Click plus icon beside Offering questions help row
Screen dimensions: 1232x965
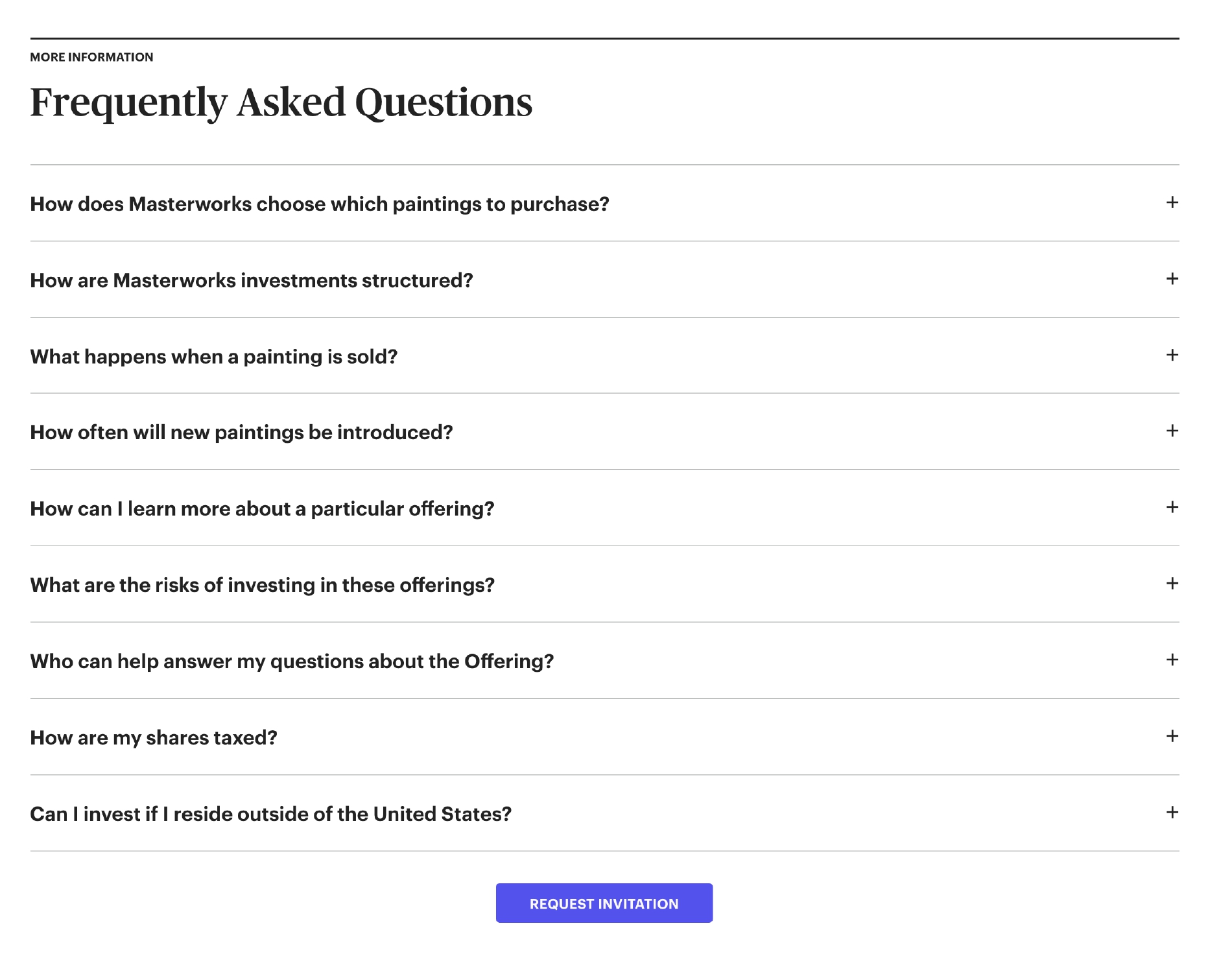(1172, 660)
